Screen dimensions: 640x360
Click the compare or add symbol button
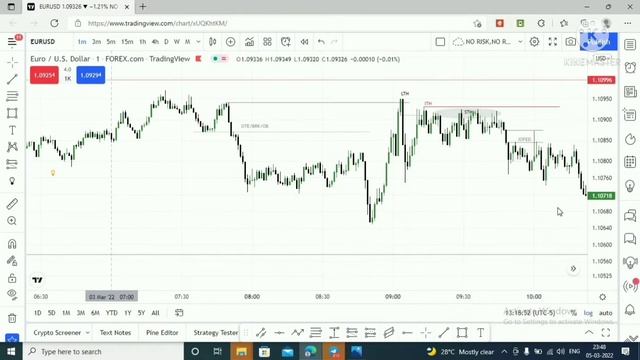[x=231, y=42]
